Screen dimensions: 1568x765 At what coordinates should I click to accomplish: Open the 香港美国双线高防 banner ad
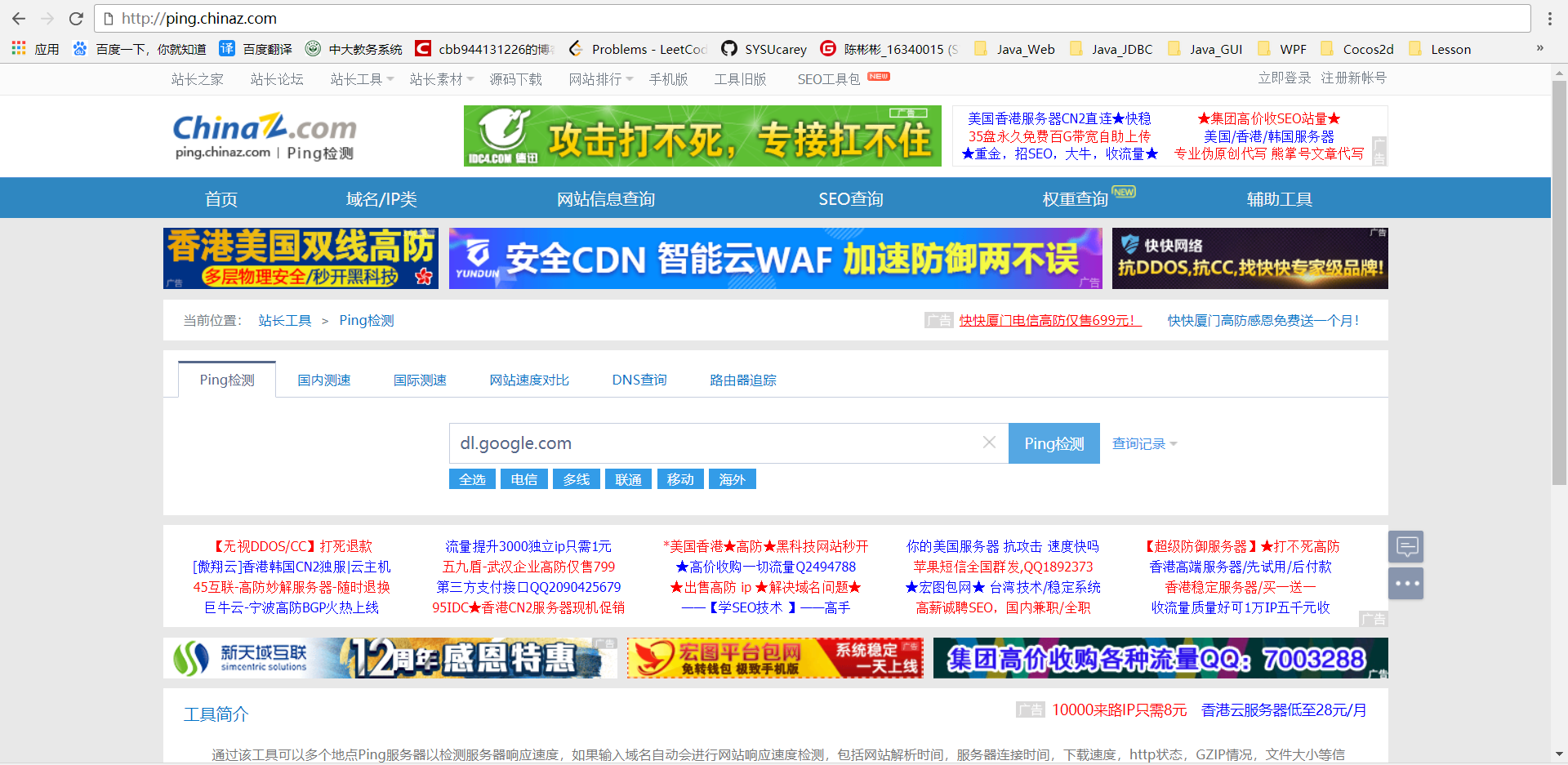coord(301,258)
